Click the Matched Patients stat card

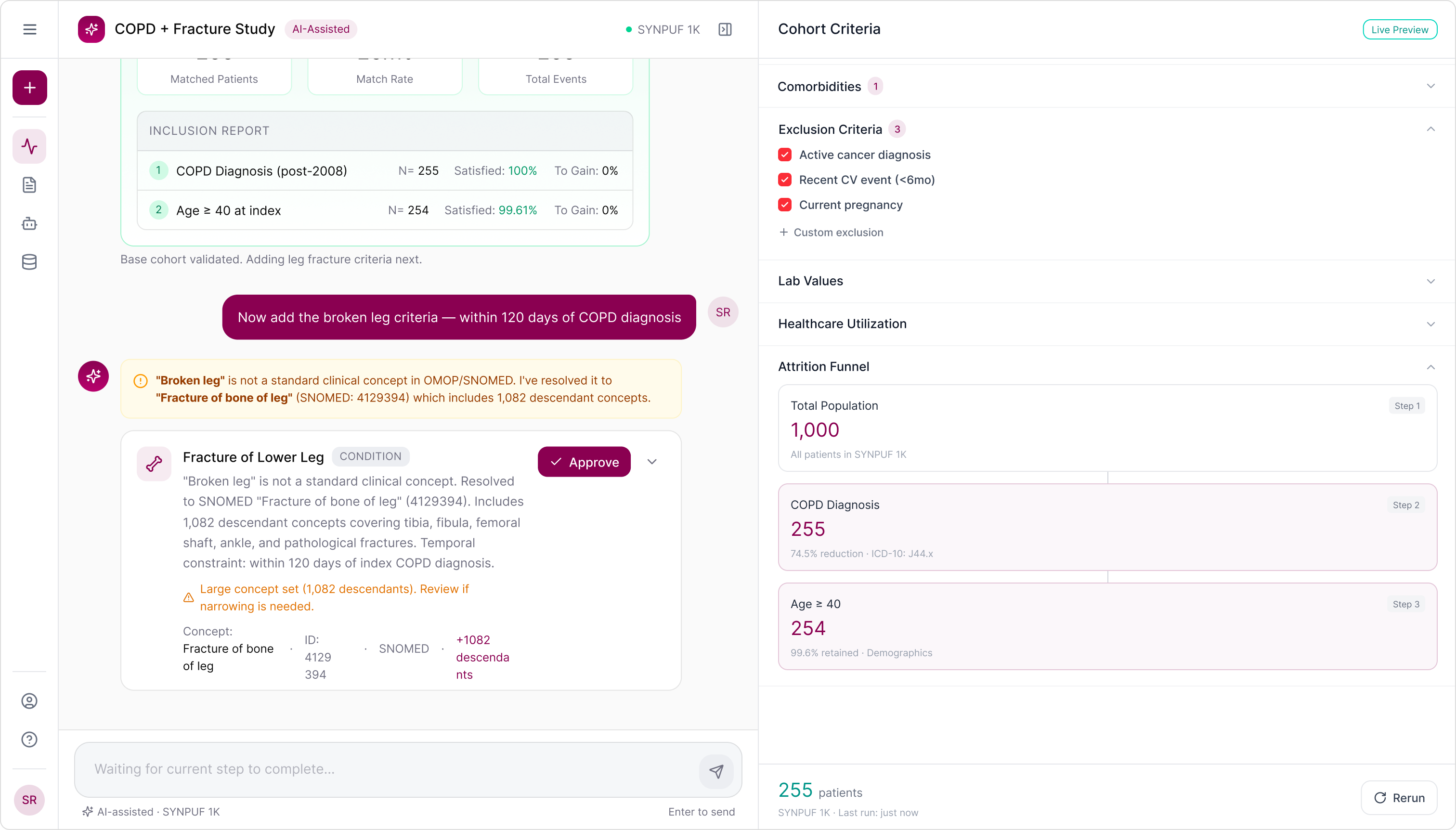[x=214, y=77]
